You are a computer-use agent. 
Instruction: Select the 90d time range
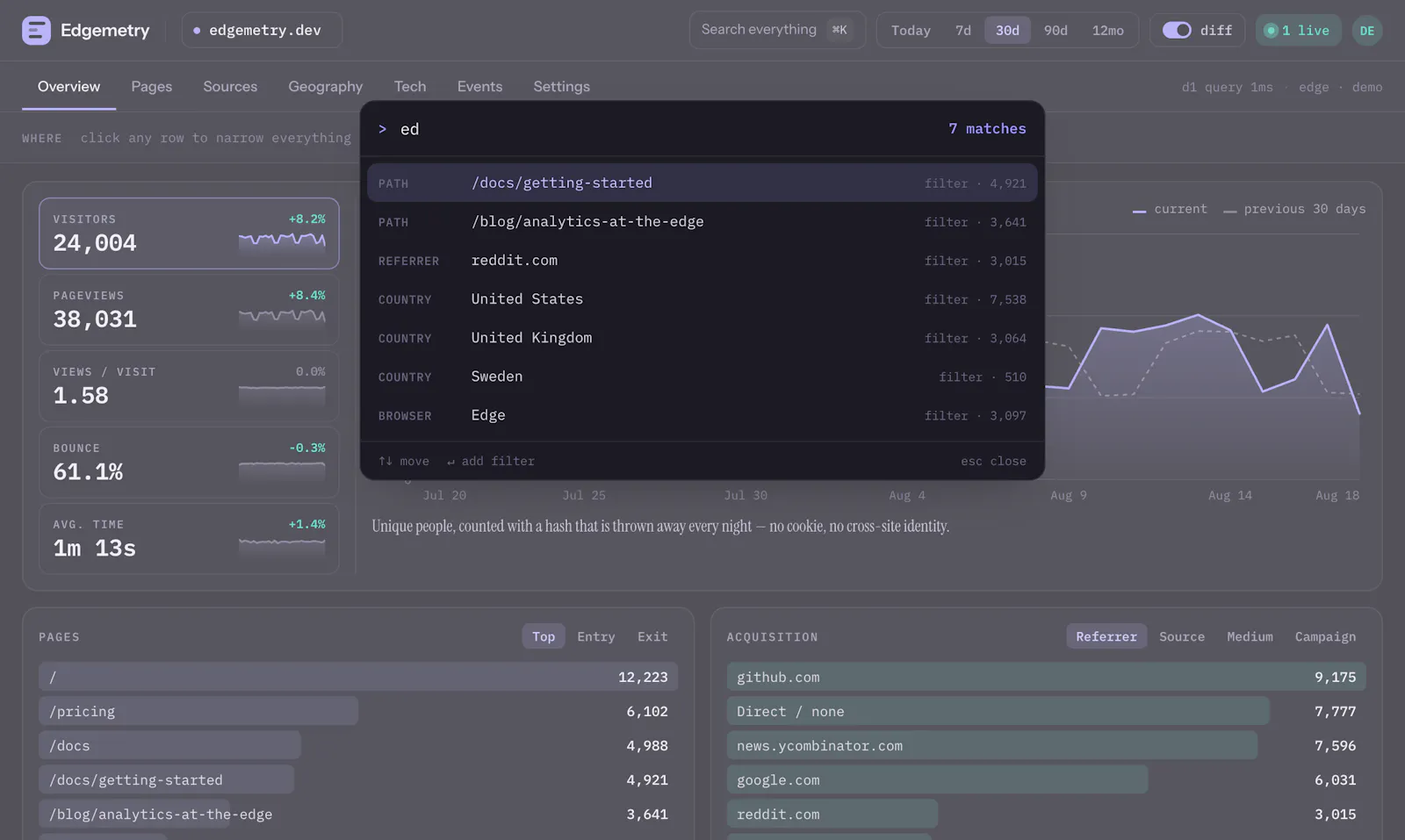(x=1056, y=31)
